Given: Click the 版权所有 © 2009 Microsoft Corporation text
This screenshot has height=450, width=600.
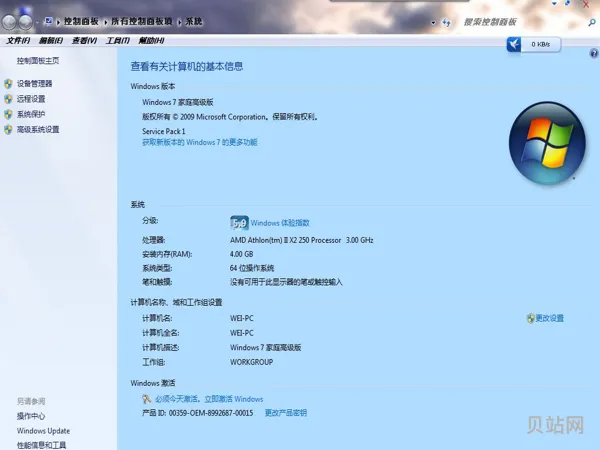Looking at the screenshot, I should [204, 117].
